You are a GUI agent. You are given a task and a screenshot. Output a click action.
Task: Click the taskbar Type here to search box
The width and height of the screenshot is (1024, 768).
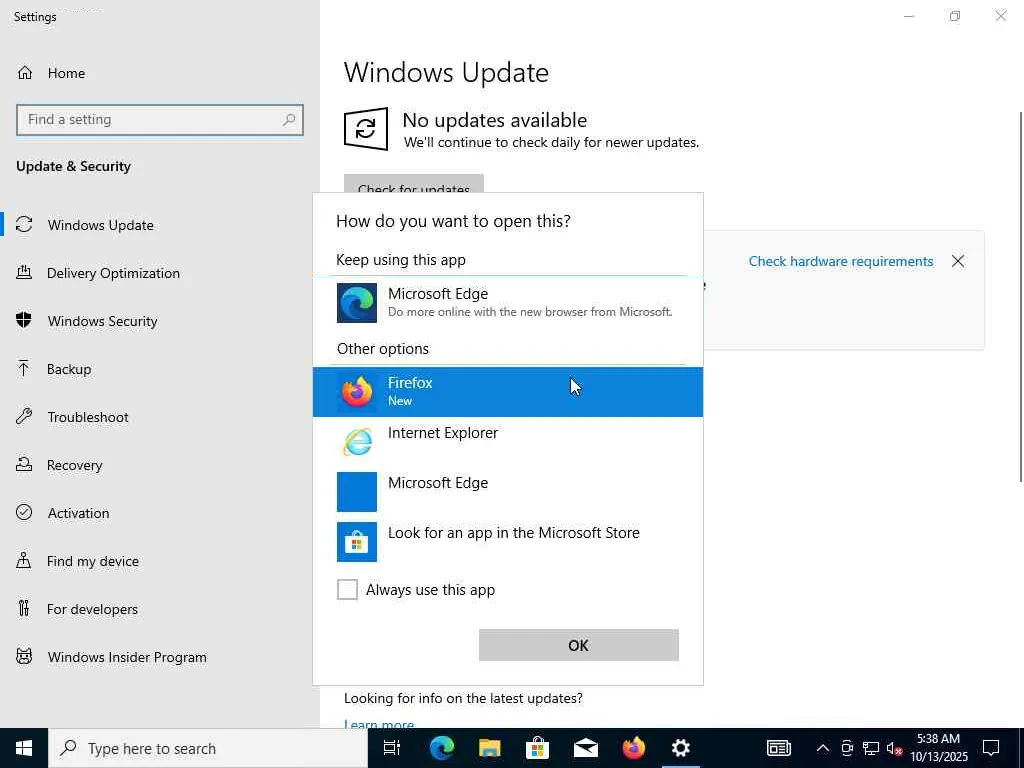click(x=208, y=748)
